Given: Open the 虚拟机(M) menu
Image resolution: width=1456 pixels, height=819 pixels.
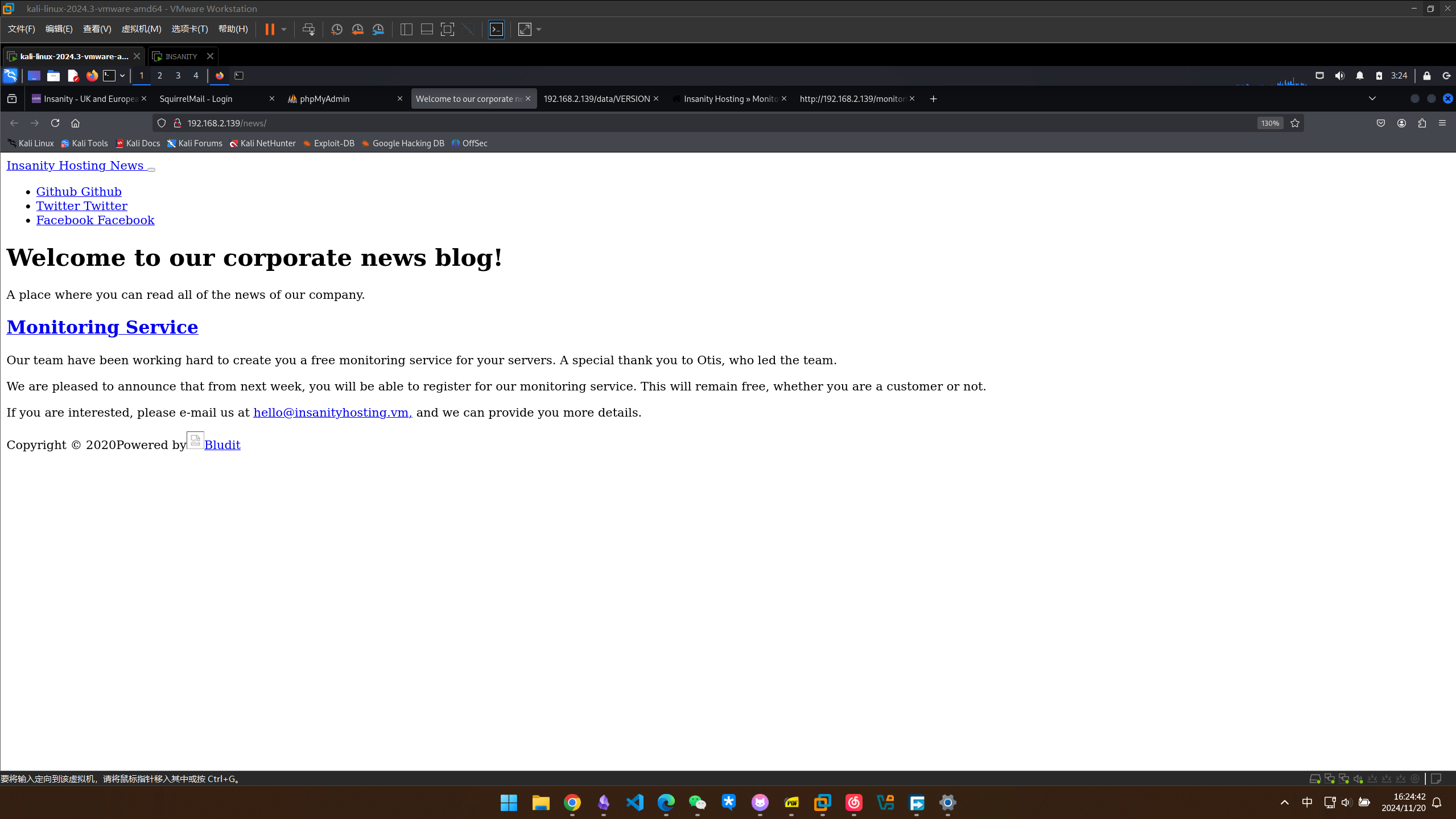Looking at the screenshot, I should tap(141, 29).
